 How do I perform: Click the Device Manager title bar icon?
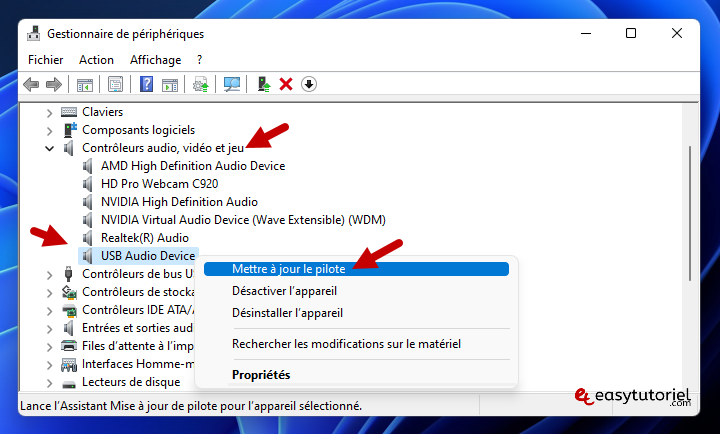(x=34, y=34)
